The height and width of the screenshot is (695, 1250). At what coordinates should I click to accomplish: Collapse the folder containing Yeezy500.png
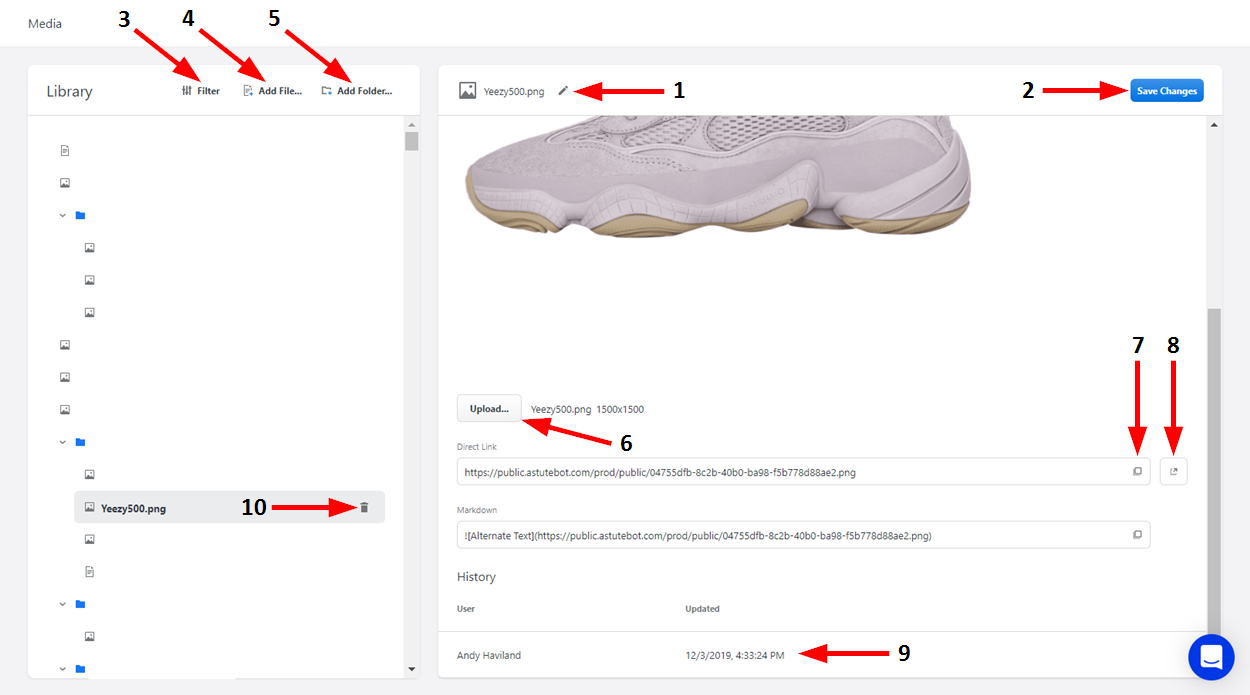tap(63, 442)
